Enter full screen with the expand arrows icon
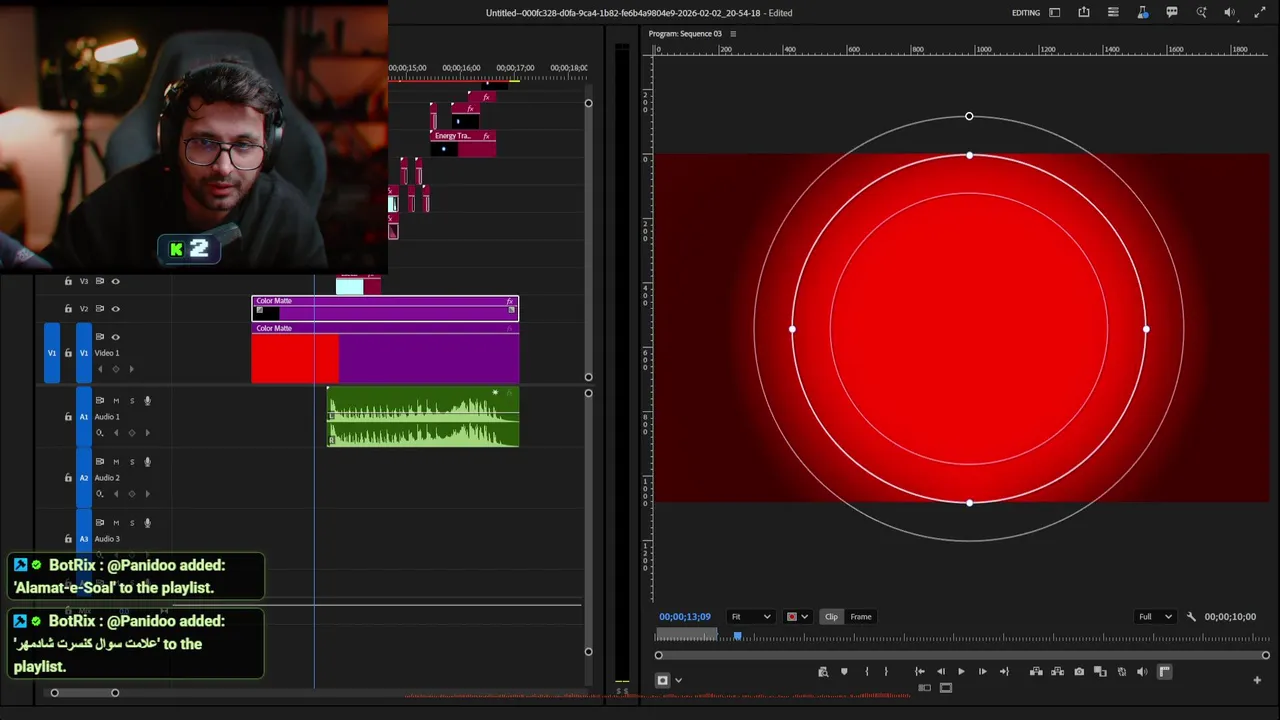Image resolution: width=1280 pixels, height=720 pixels. [x=1260, y=13]
